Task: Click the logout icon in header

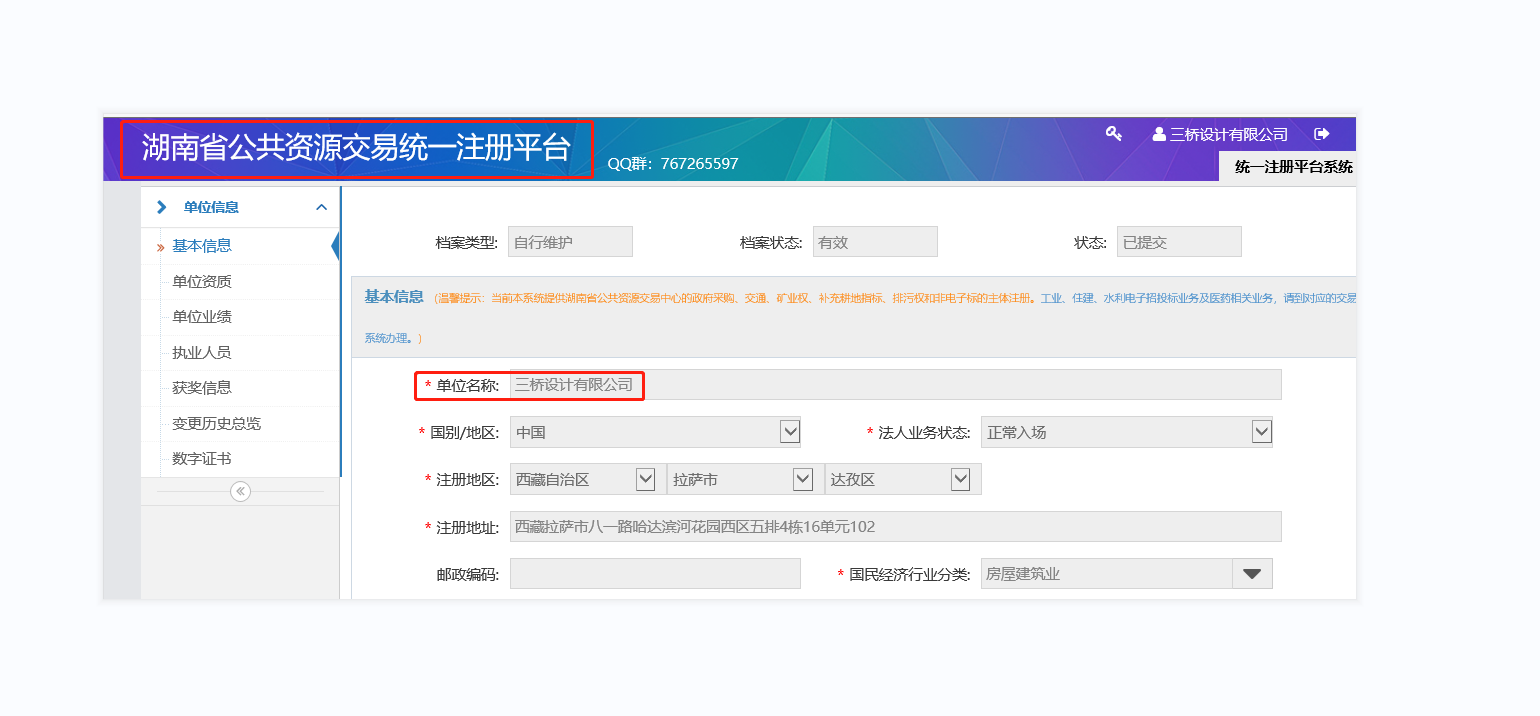Action: coord(1322,134)
